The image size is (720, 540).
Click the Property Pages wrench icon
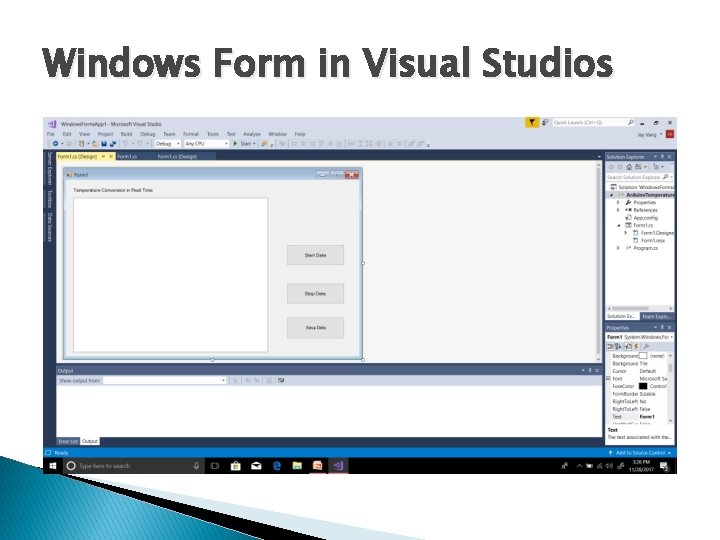[646, 347]
